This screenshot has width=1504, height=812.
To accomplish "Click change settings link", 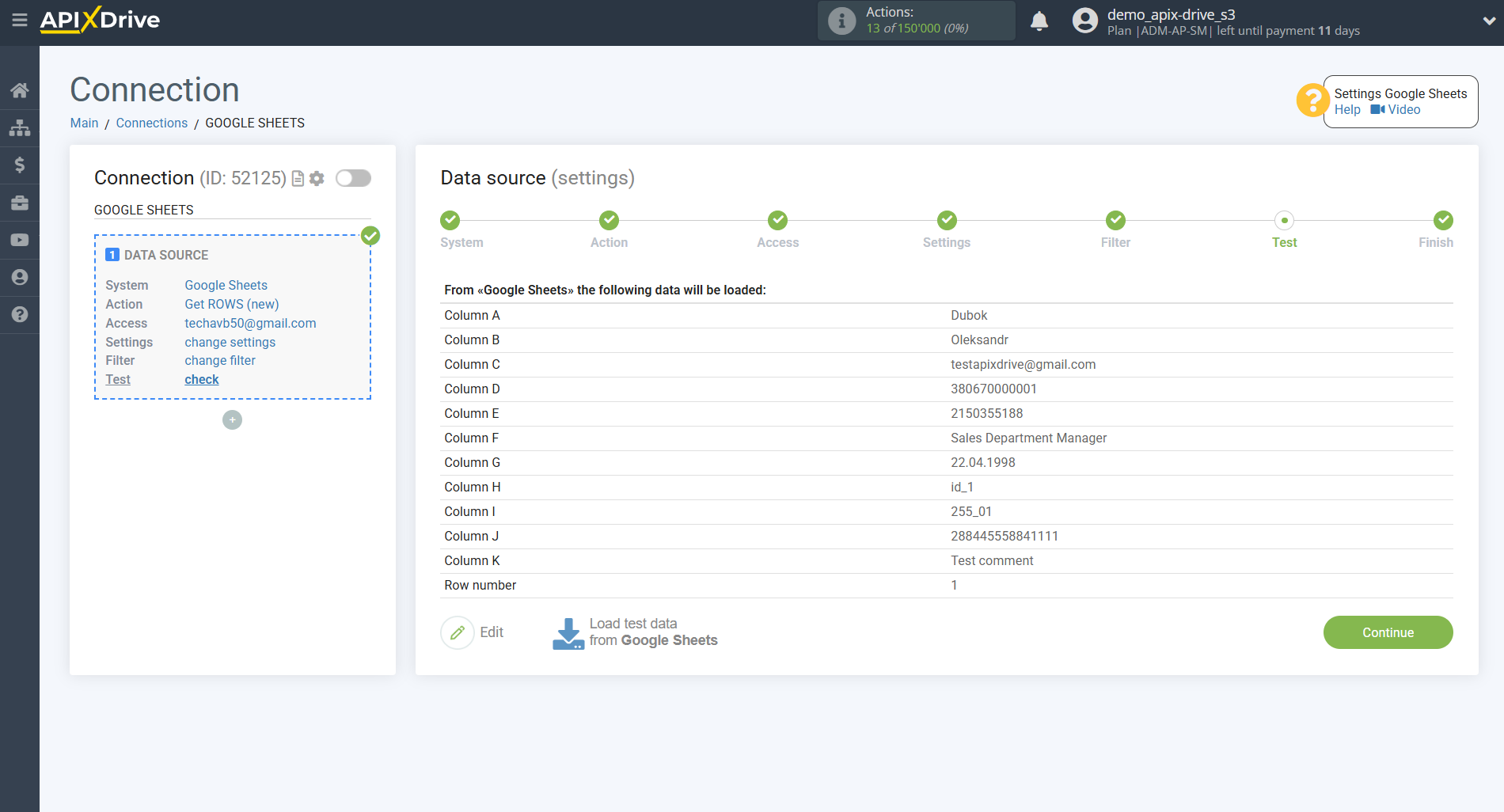I will (x=230, y=342).
